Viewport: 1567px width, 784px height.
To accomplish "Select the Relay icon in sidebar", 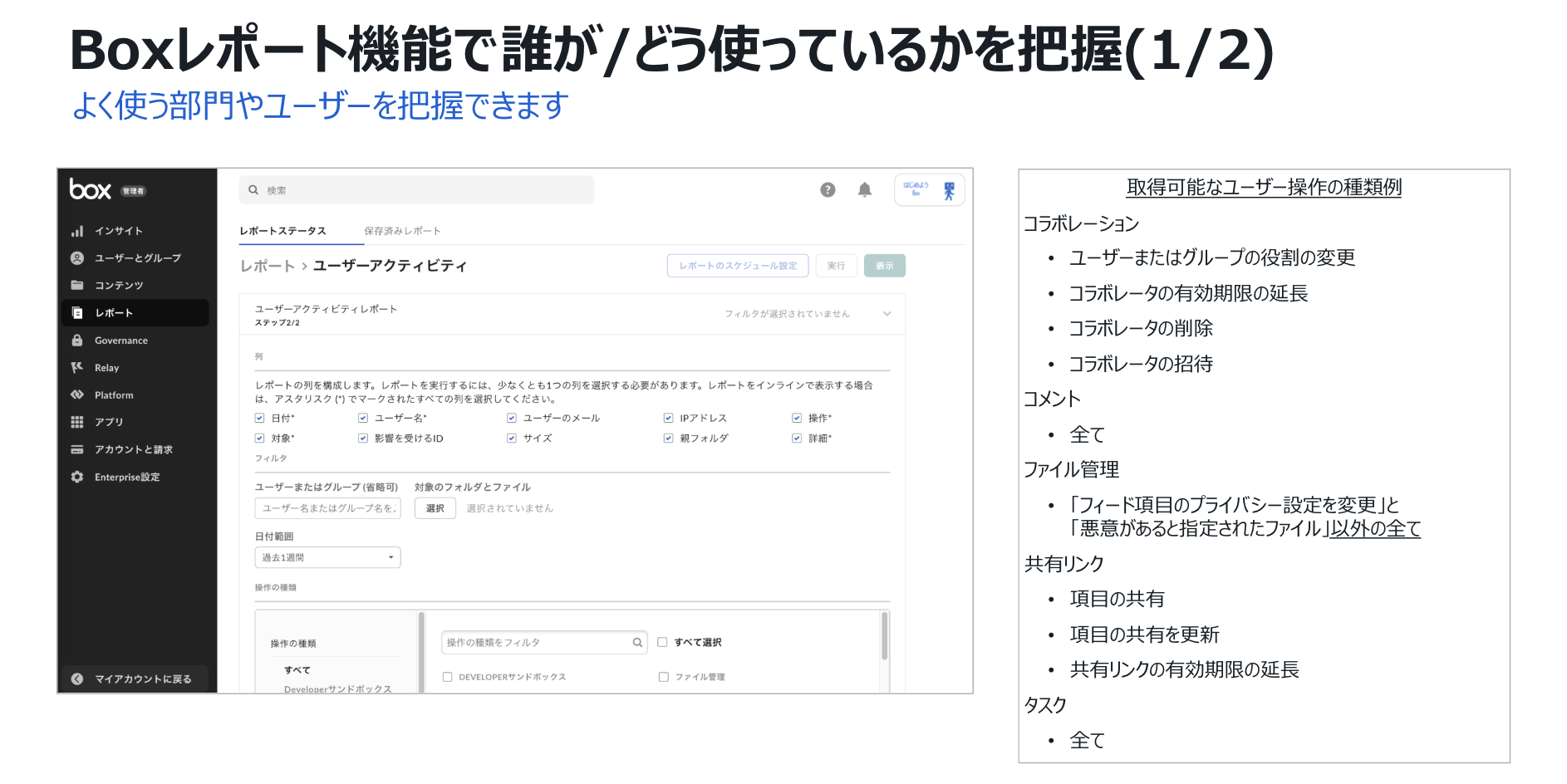I will tap(77, 367).
